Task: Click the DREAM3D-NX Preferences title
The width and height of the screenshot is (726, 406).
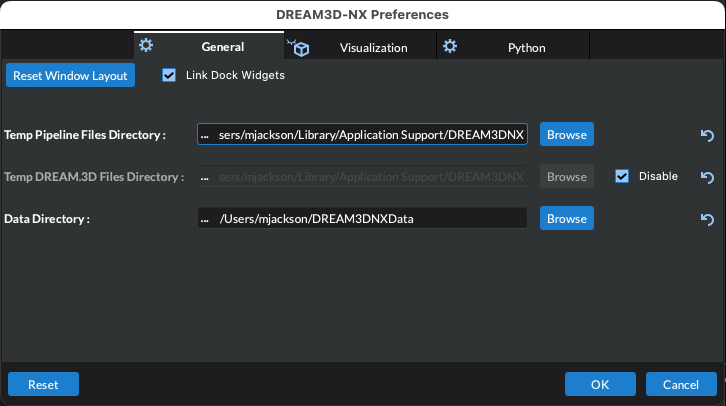Action: pyautogui.click(x=362, y=14)
